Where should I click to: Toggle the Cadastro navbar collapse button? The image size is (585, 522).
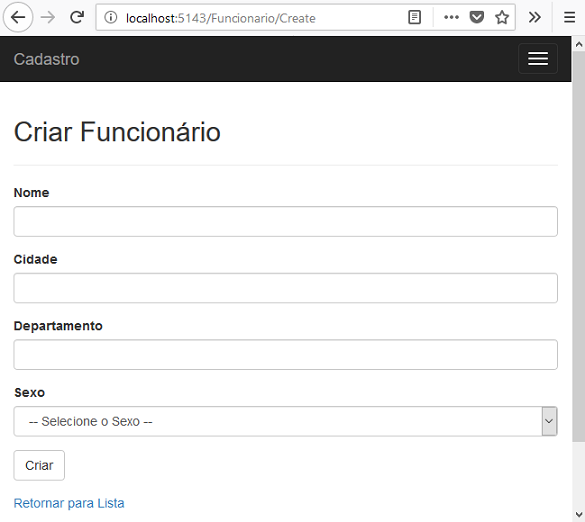pos(538,59)
